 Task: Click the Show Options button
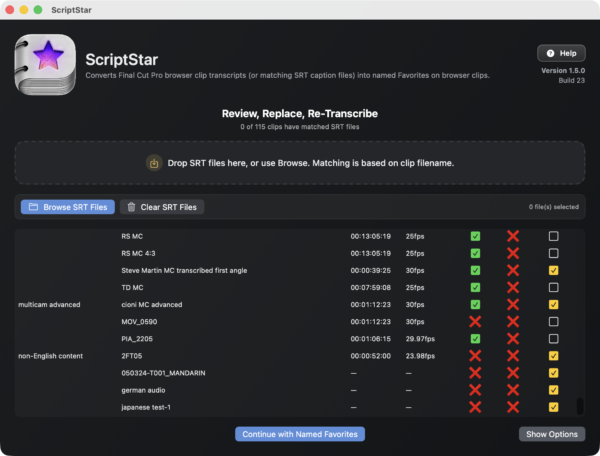point(552,434)
